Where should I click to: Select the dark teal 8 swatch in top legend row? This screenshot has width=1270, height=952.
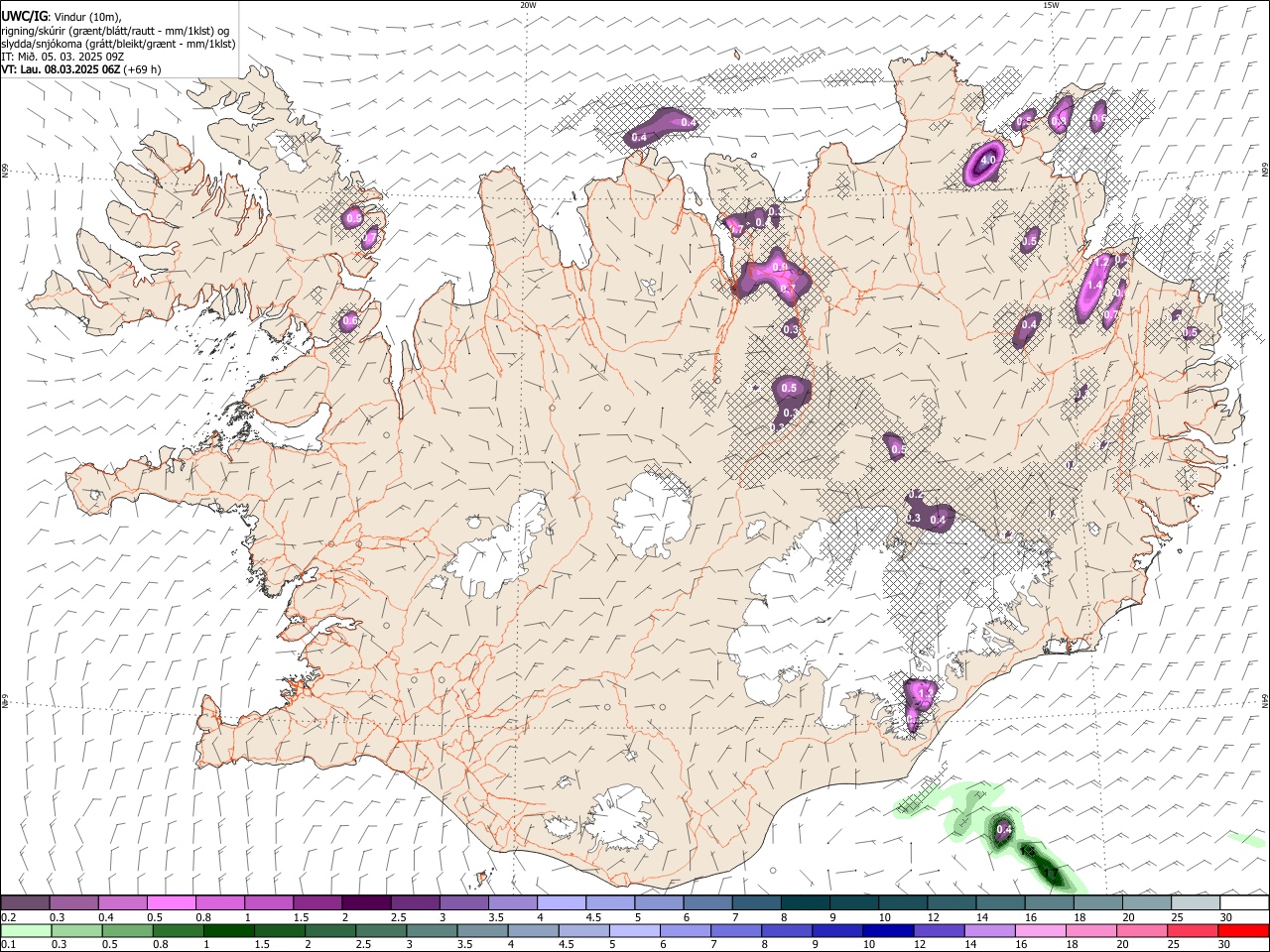tap(805, 903)
